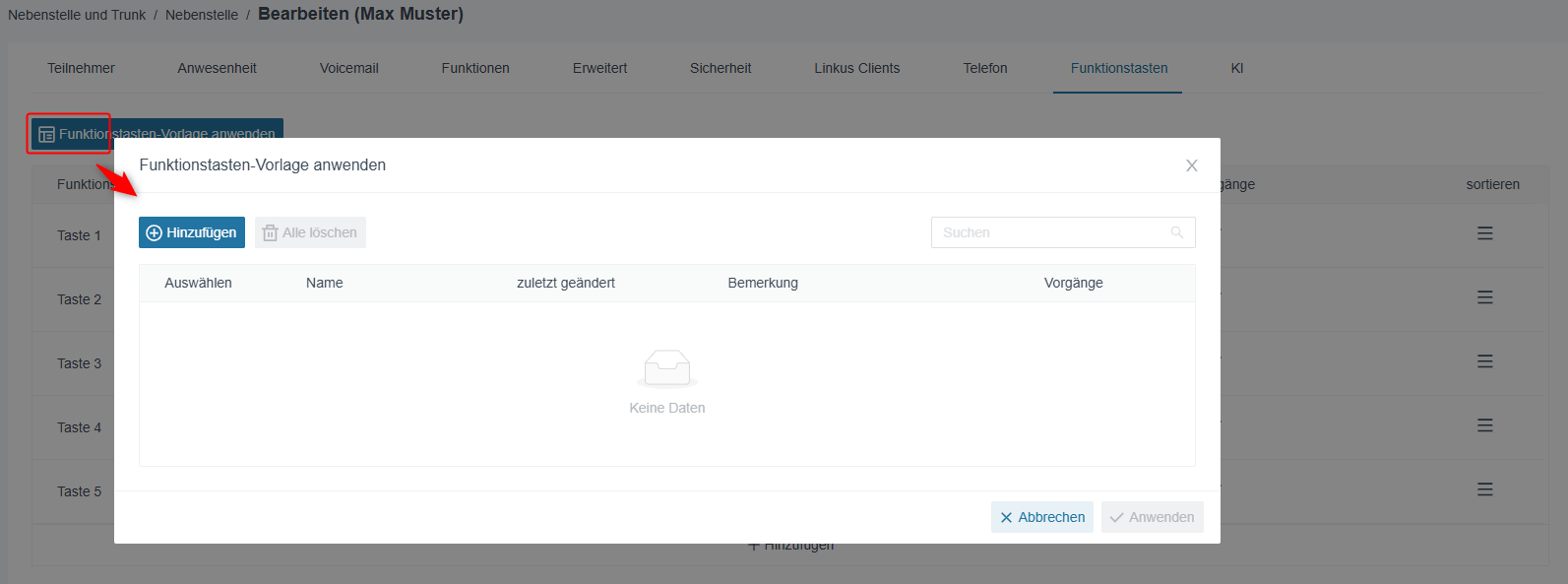This screenshot has width=1568, height=584.
Task: Click the Hinzufügen button in dialog
Action: 192,232
